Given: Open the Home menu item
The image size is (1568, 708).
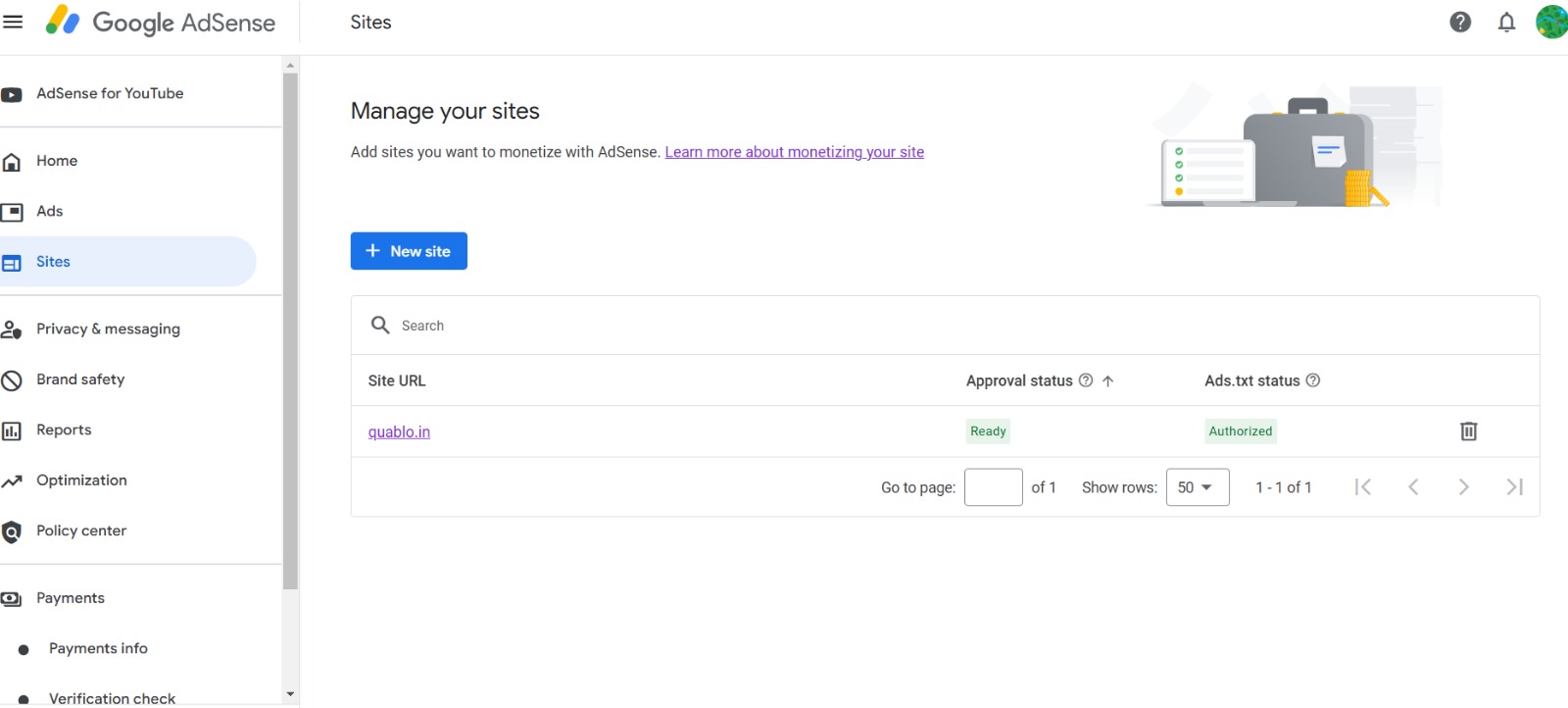Looking at the screenshot, I should coord(57,161).
